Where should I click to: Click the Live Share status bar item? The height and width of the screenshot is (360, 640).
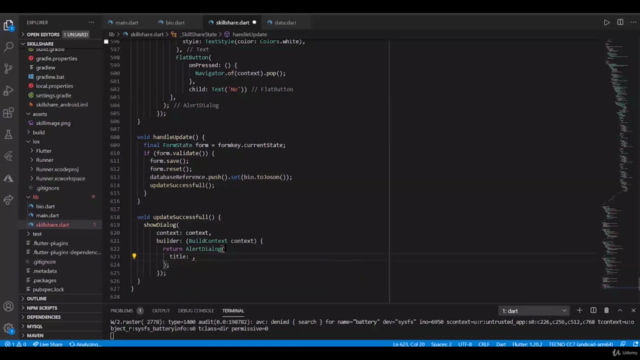tap(48, 344)
